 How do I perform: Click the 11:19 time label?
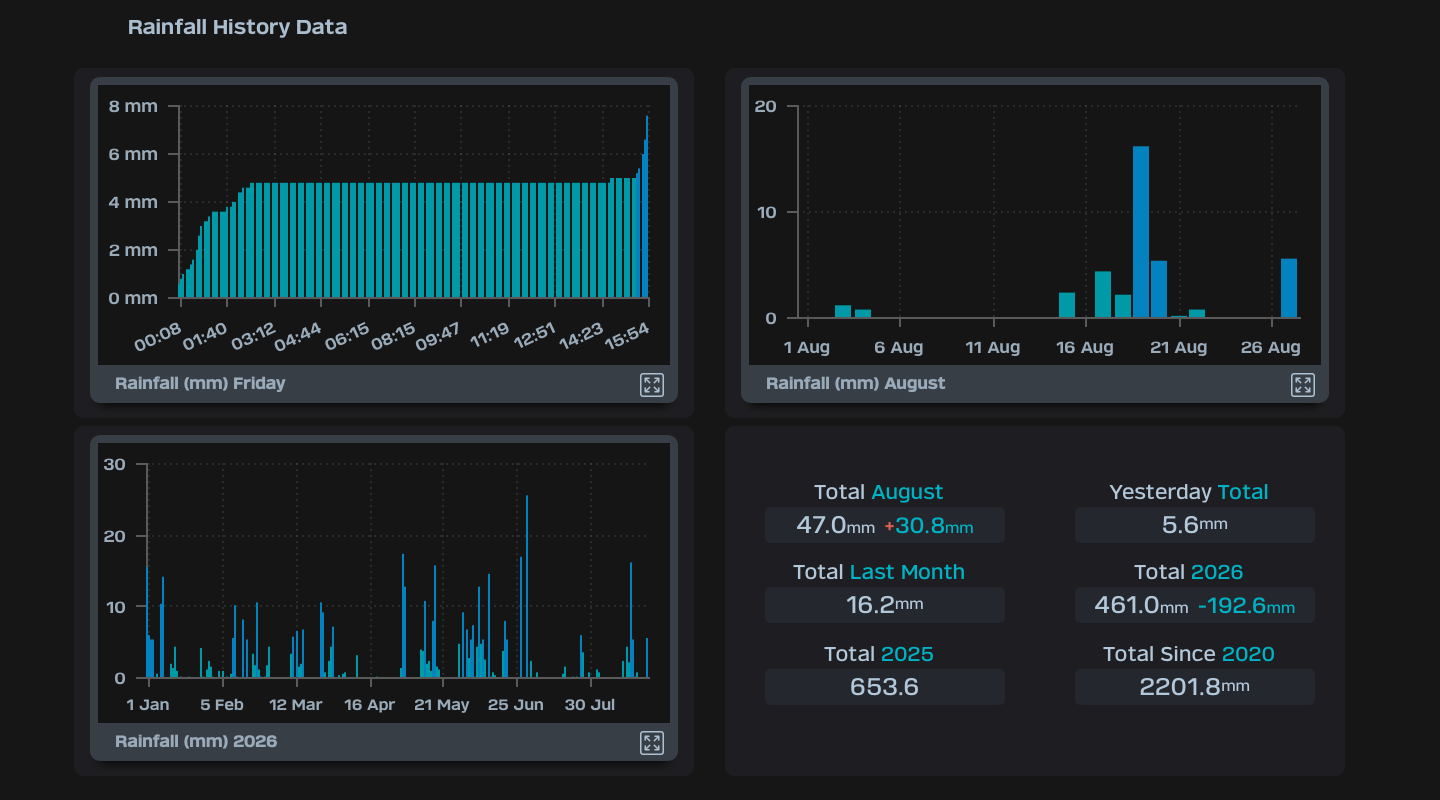click(x=488, y=336)
